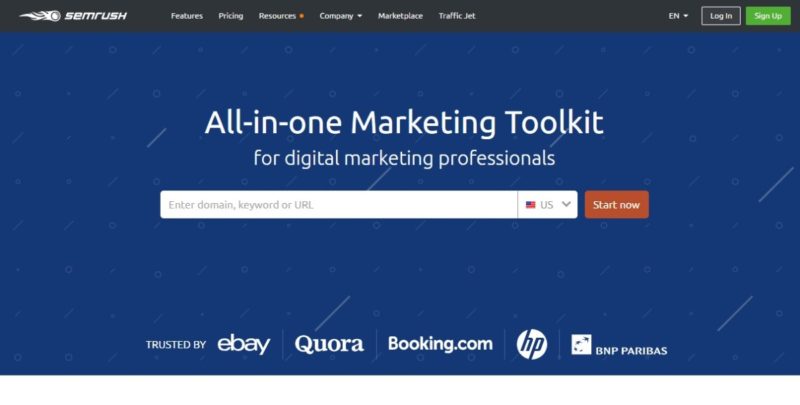Viewport: 800px width, 405px height.
Task: Click the HP logo
Action: (x=532, y=344)
